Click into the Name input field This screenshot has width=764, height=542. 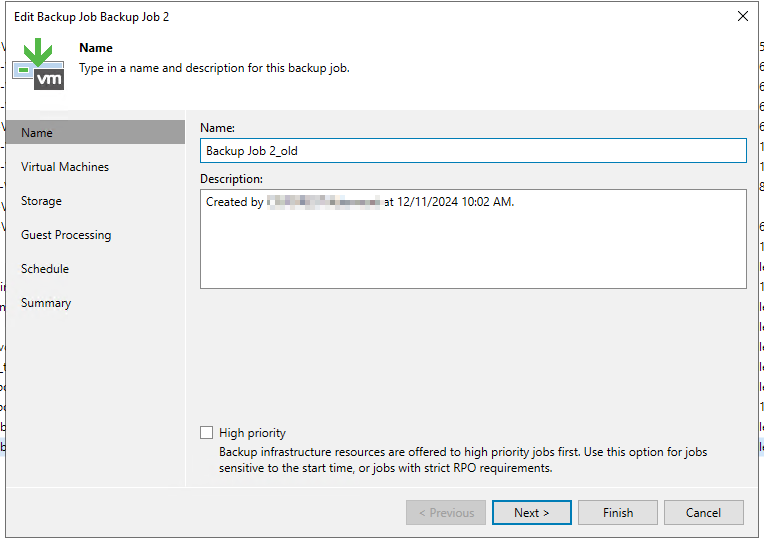coord(473,151)
